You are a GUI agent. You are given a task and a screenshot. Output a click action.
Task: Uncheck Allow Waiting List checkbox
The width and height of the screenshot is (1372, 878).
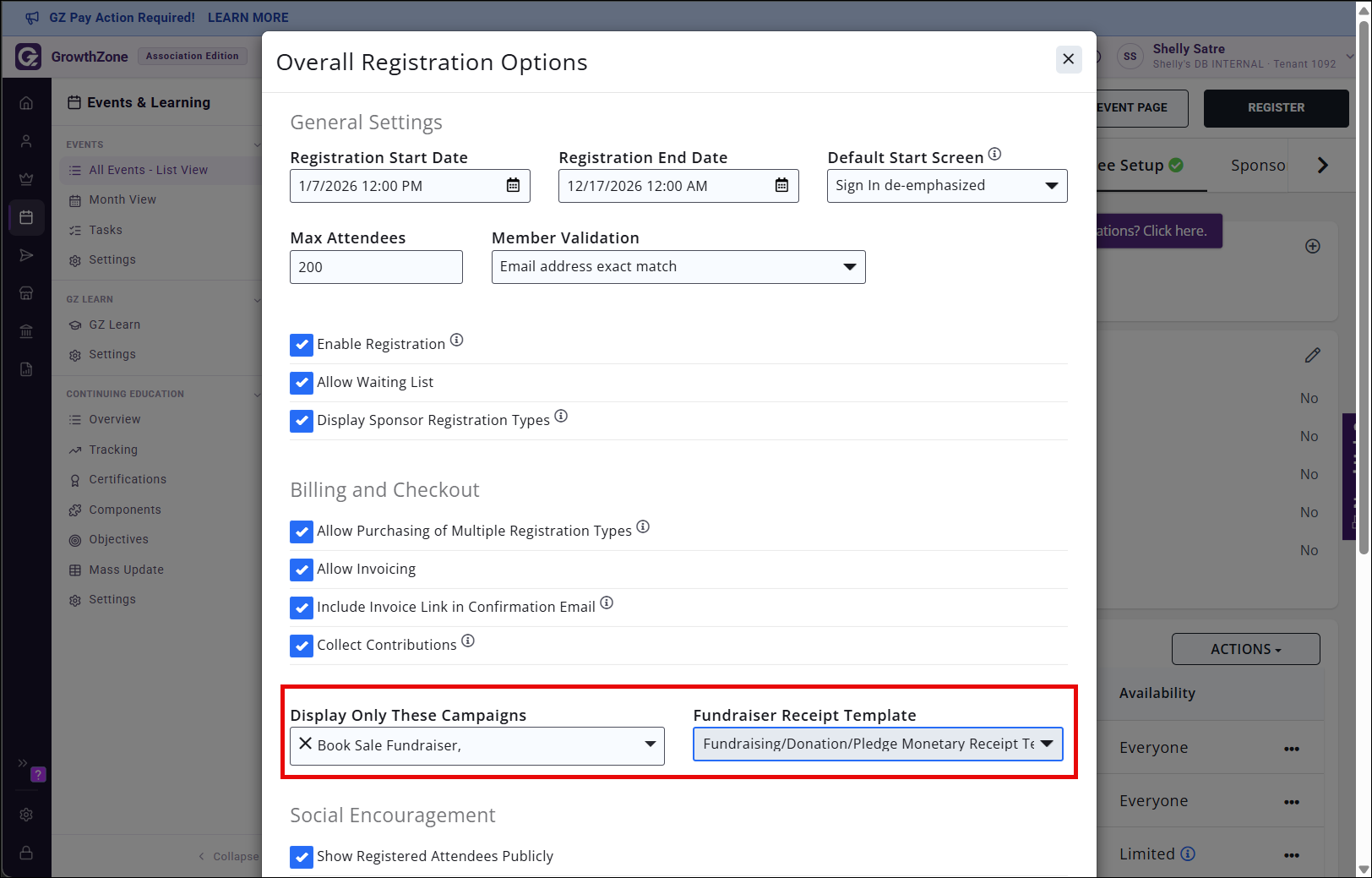tap(302, 383)
